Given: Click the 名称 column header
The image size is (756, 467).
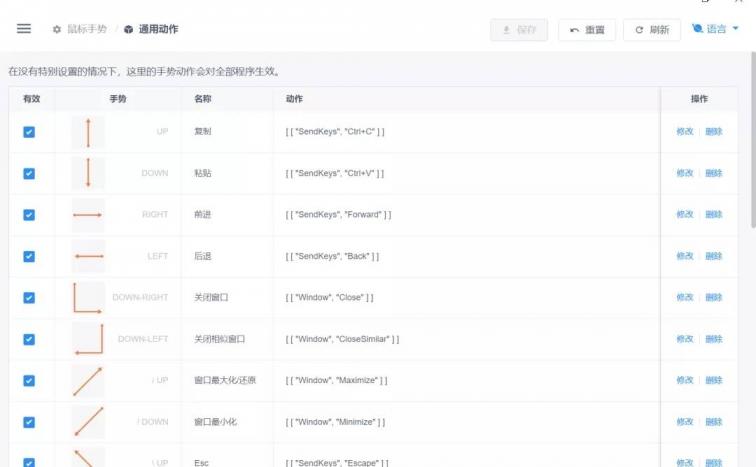Looking at the screenshot, I should point(202,99).
